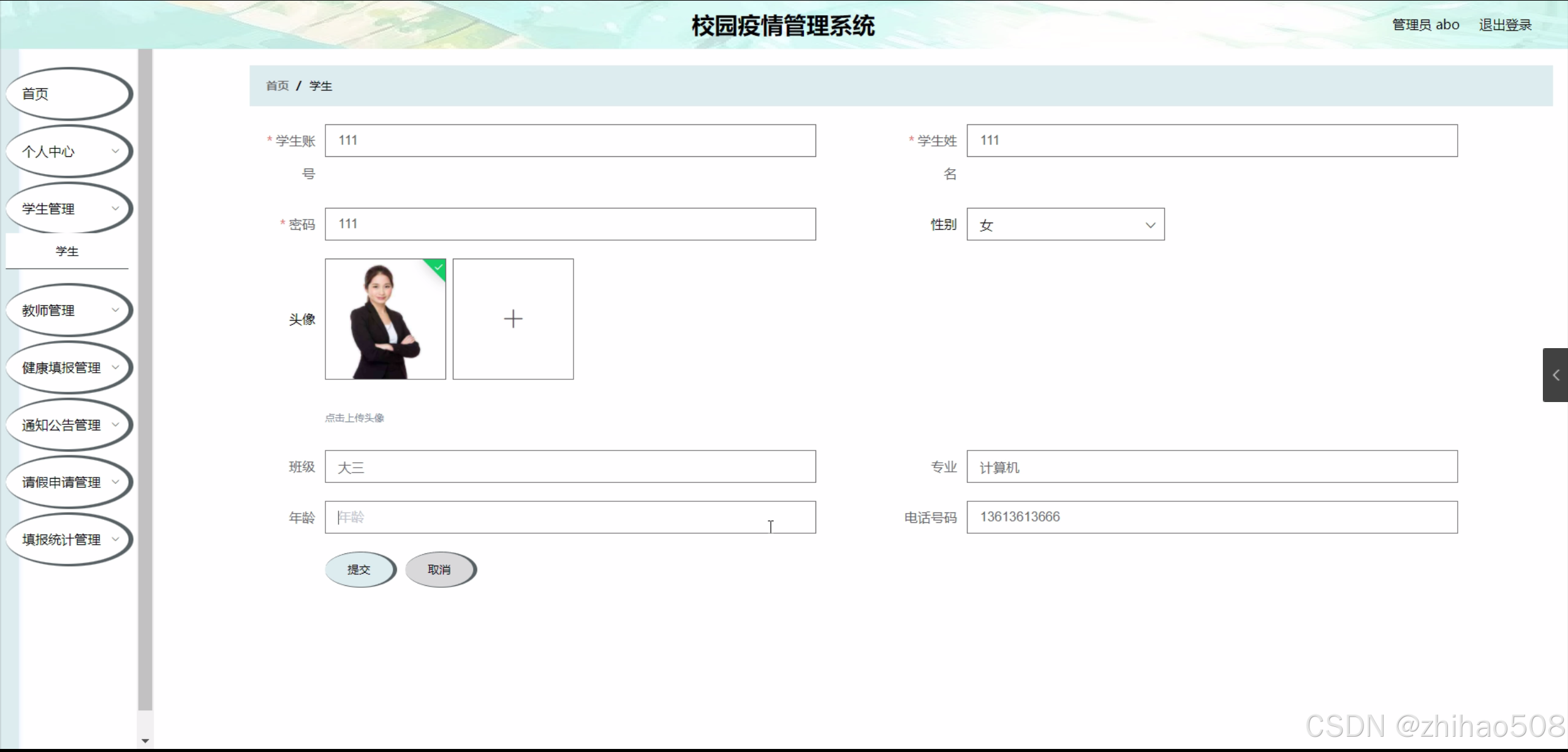
Task: Select the 学生 submenu item
Action: [x=67, y=251]
